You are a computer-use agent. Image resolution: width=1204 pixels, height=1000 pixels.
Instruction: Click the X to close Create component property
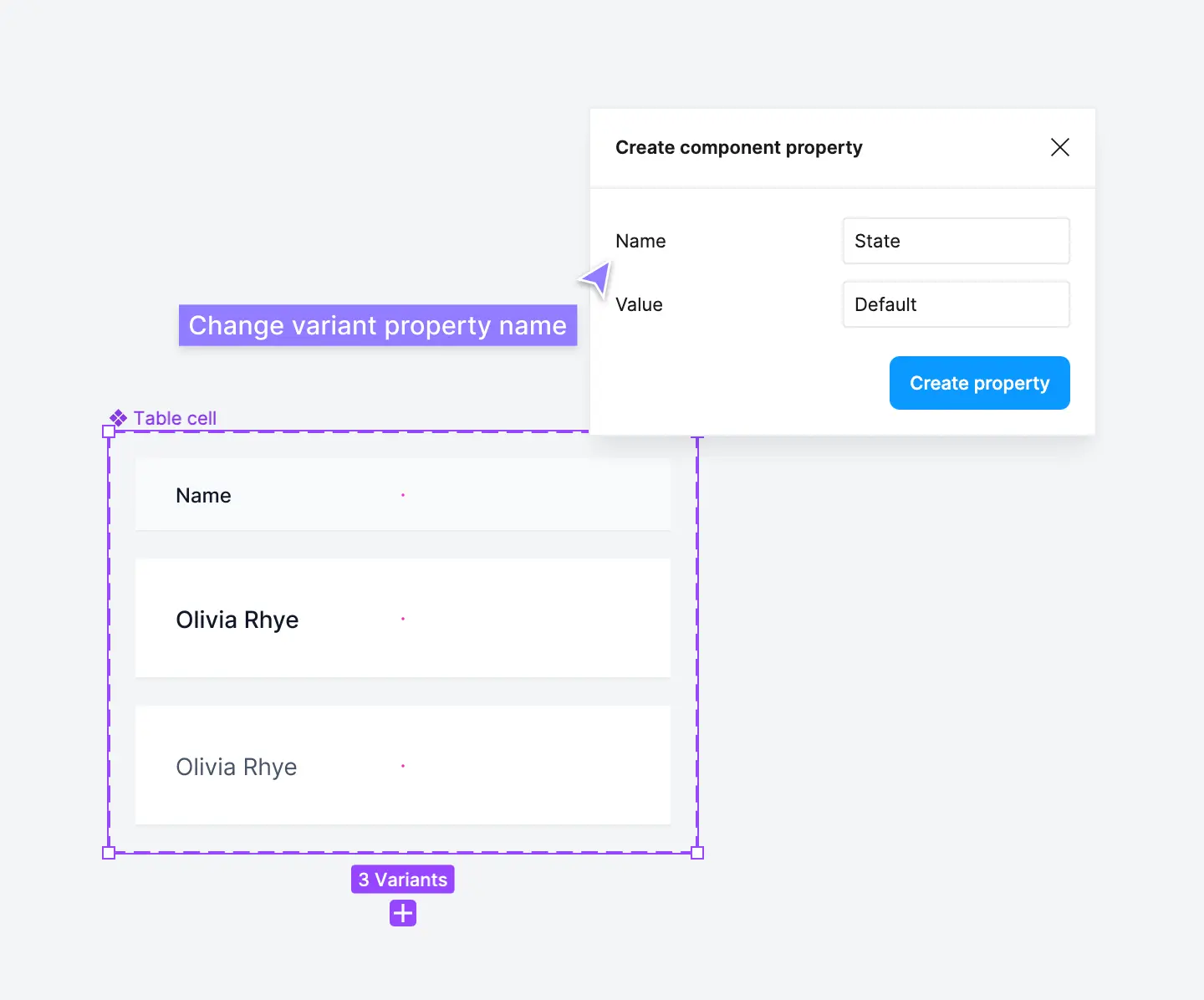[x=1060, y=147]
